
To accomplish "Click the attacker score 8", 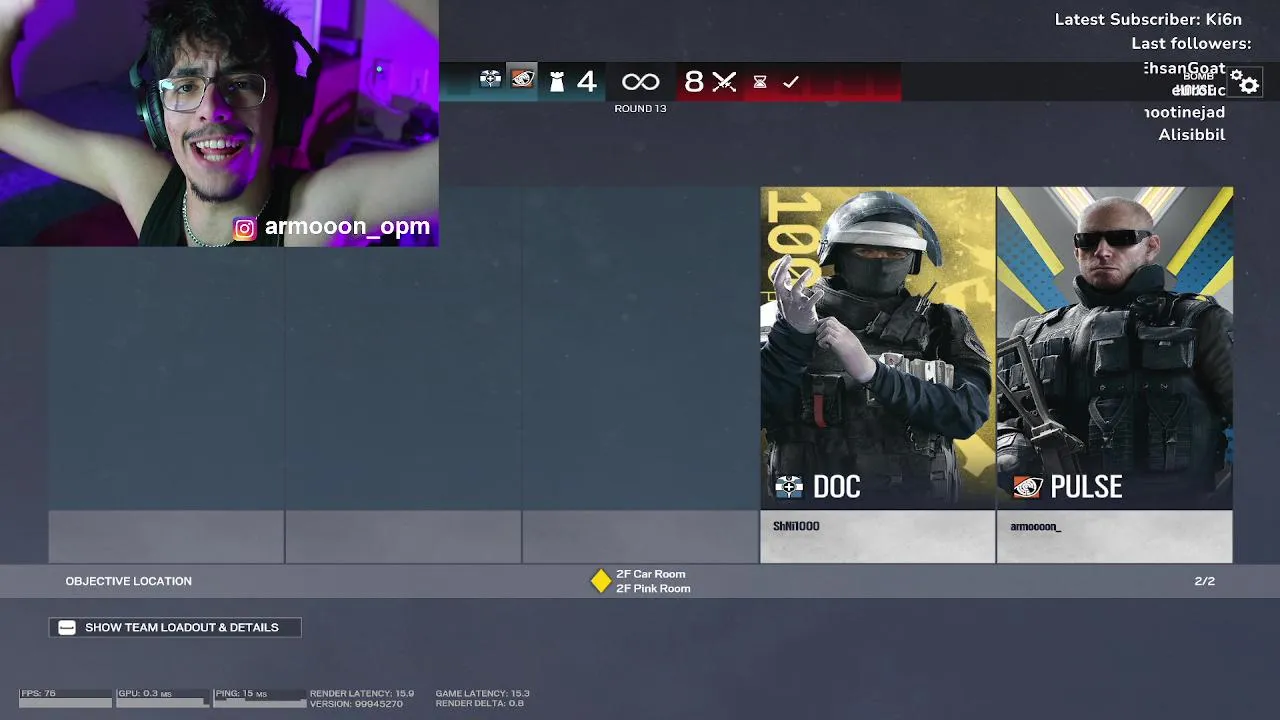I will (x=693, y=81).
